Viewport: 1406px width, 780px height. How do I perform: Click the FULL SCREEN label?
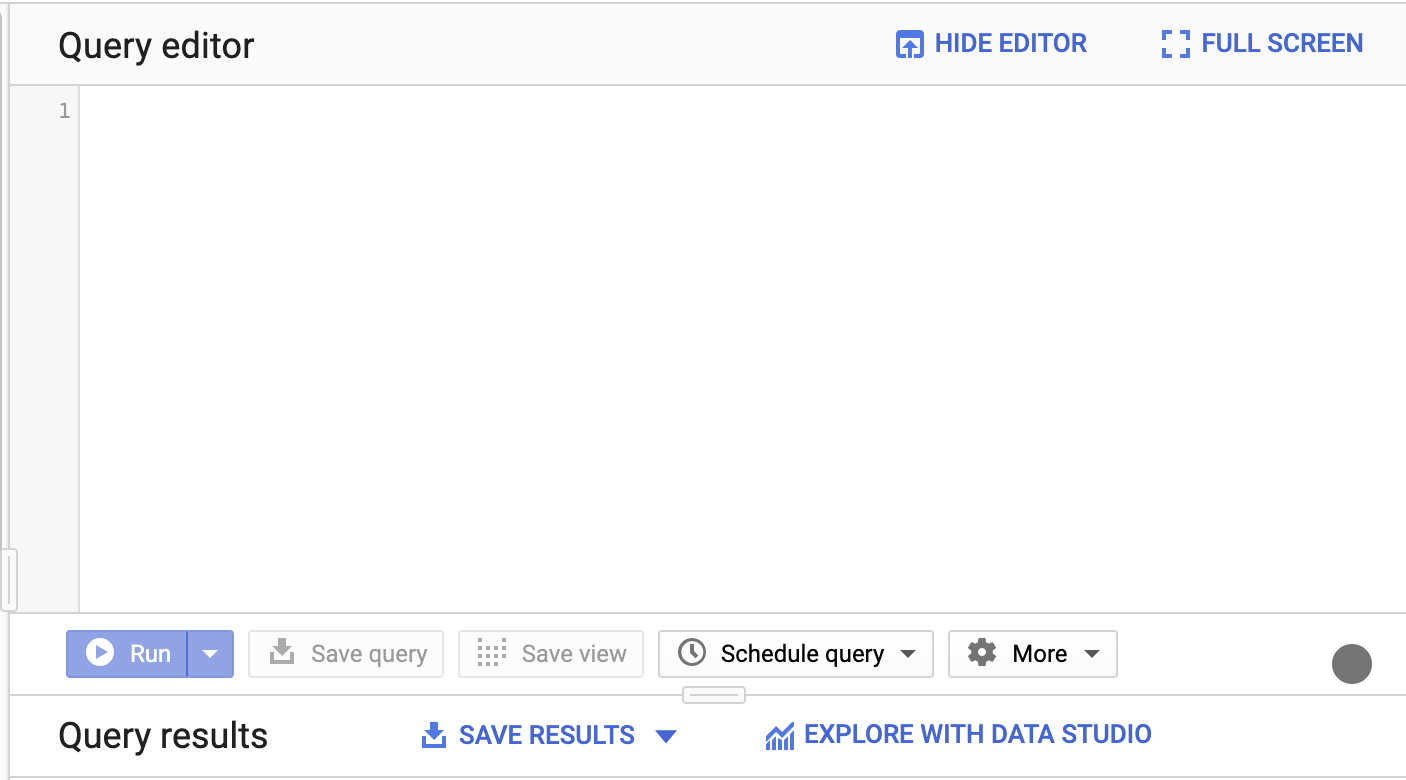point(1282,44)
